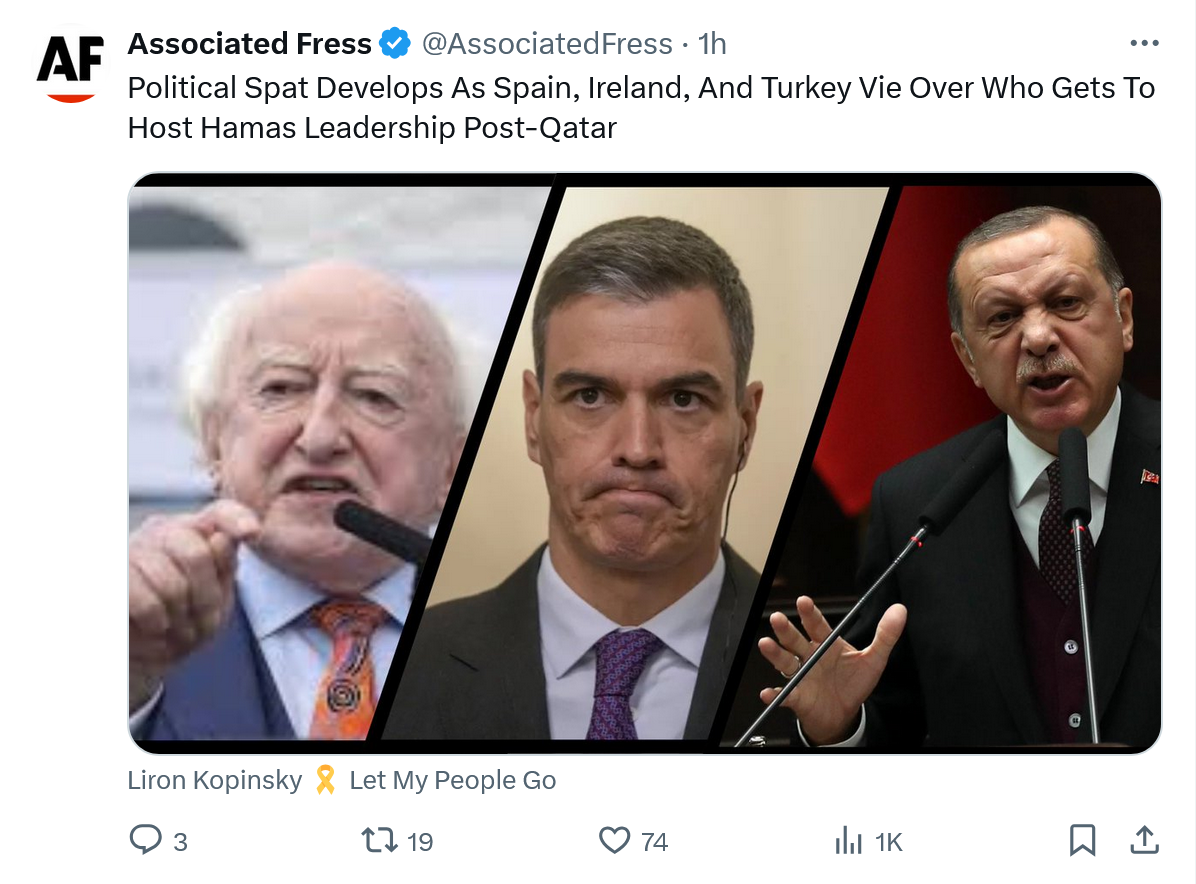Click the reply speech bubble icon
1196x884 pixels.
(x=146, y=840)
